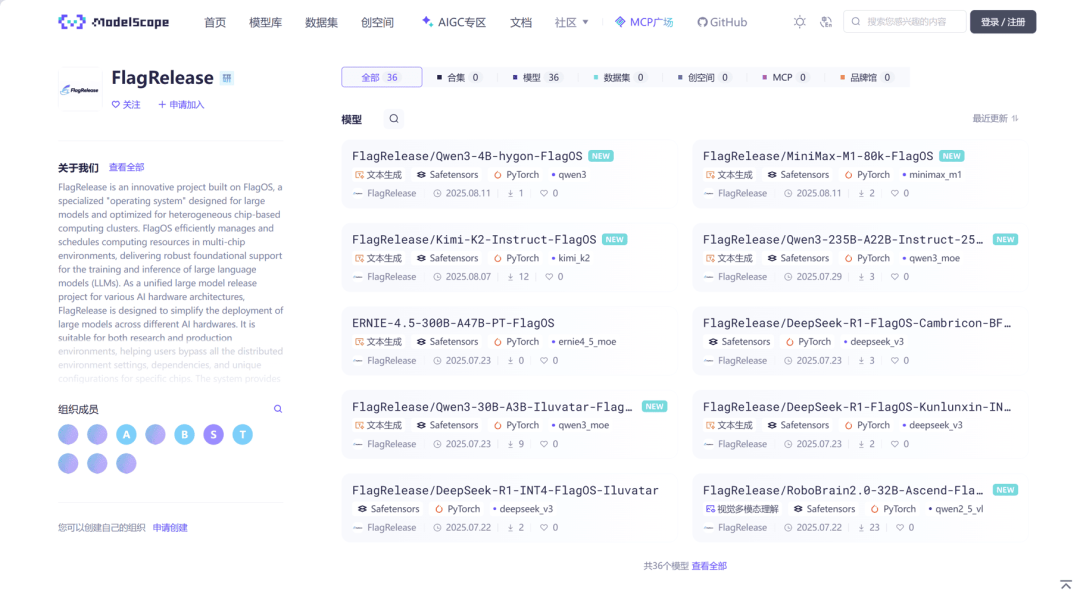Open FlagRelease/DeepSeek-R1-INT4-FlagOS-Iluvatar model
1080x607 pixels.
tap(506, 491)
